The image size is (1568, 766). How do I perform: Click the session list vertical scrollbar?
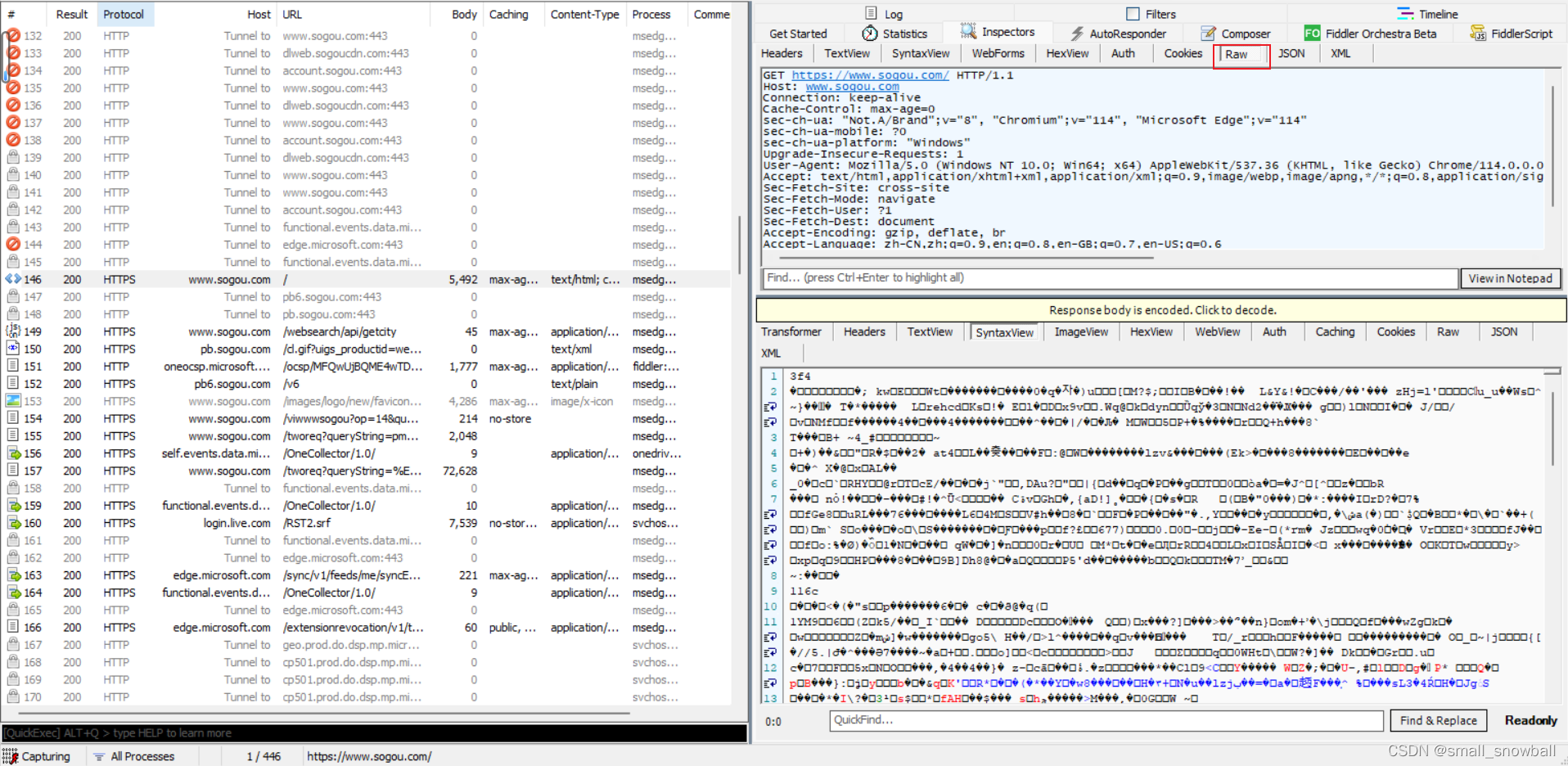[x=740, y=246]
